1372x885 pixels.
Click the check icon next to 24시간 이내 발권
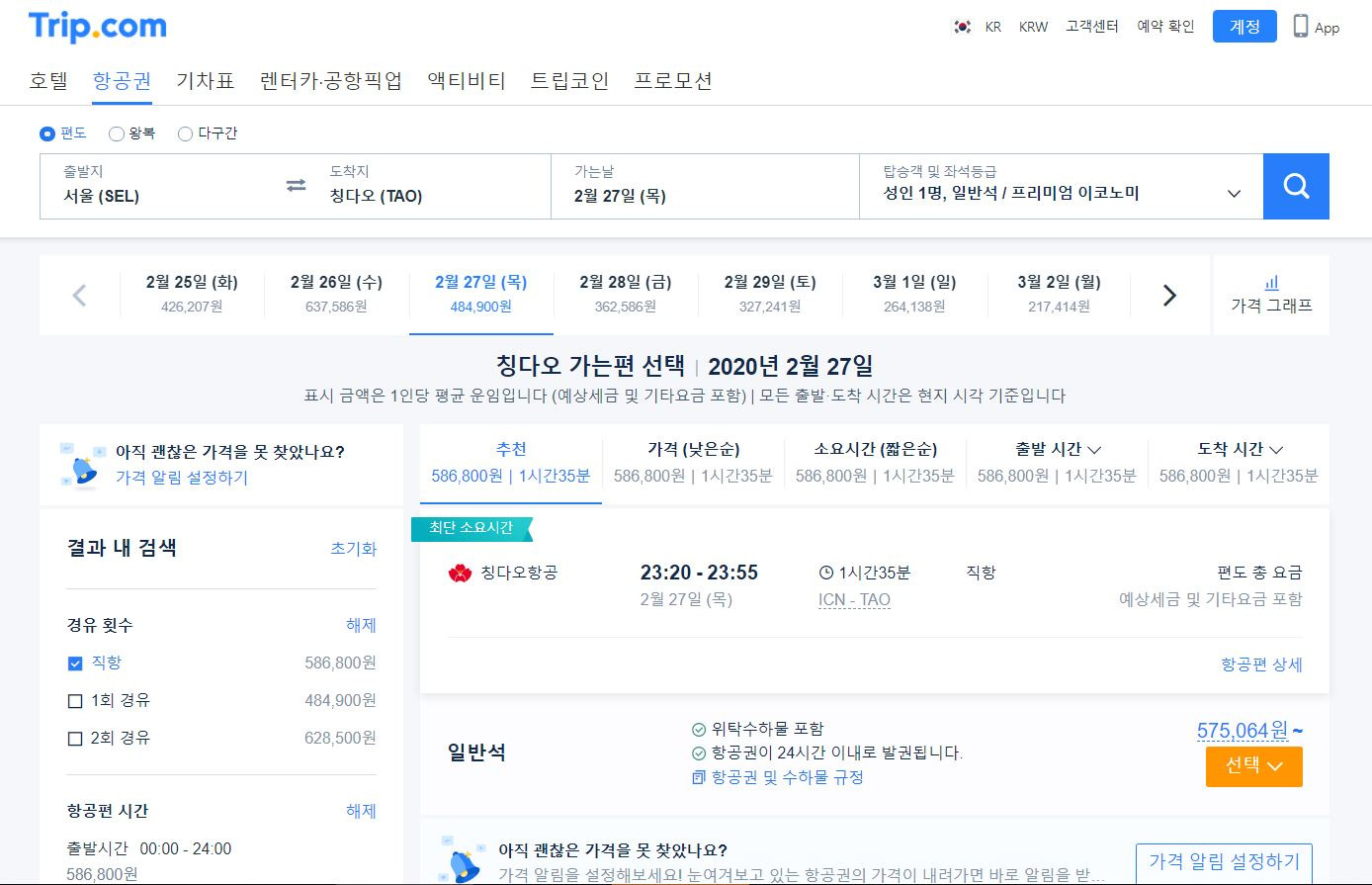click(x=699, y=753)
